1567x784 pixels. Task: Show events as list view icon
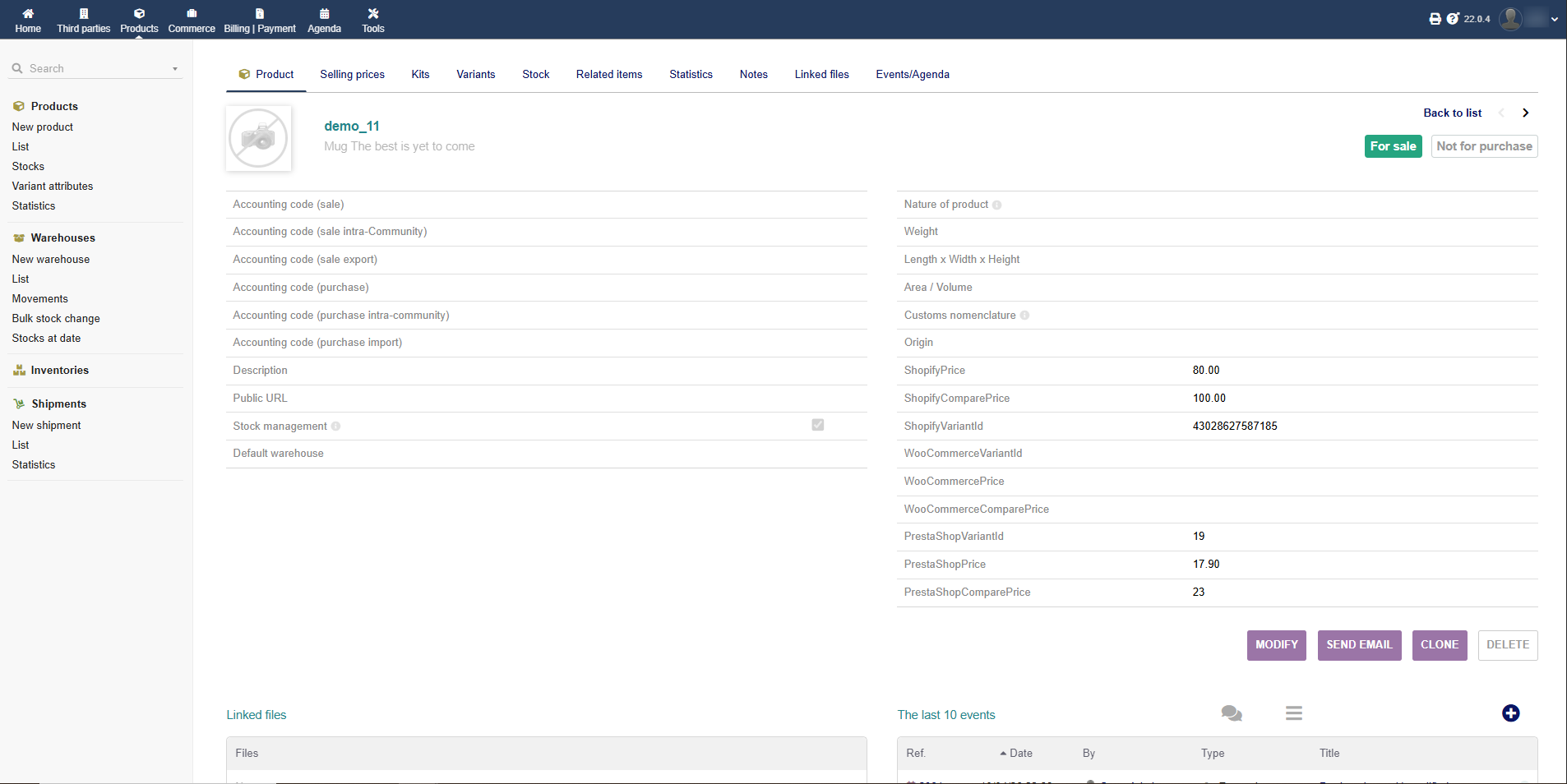[1293, 713]
